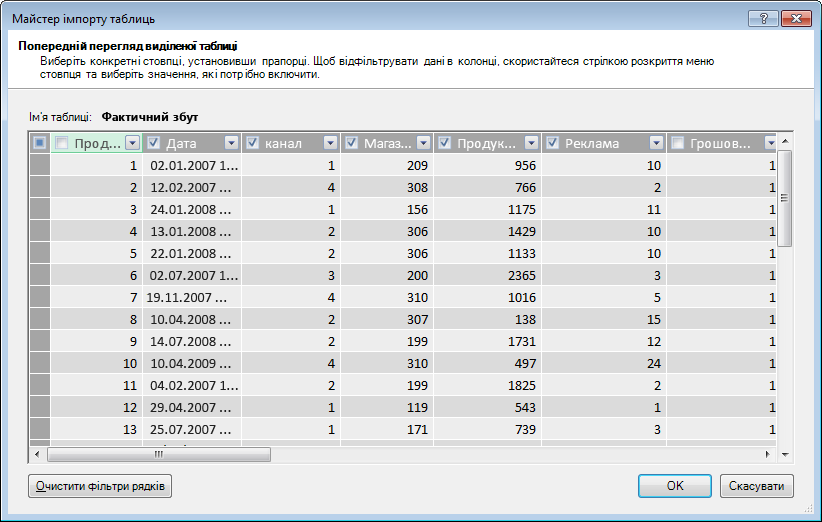The width and height of the screenshot is (822, 522).
Task: Uncheck the канал column checkbox
Action: 252,143
